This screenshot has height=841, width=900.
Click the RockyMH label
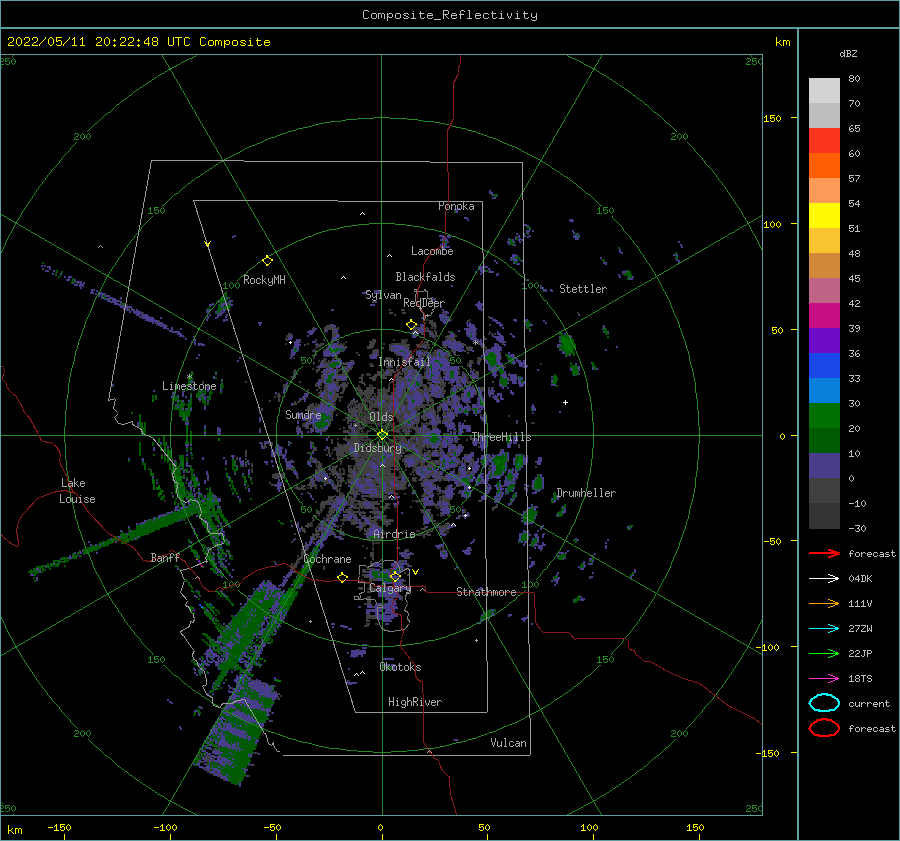[x=264, y=280]
